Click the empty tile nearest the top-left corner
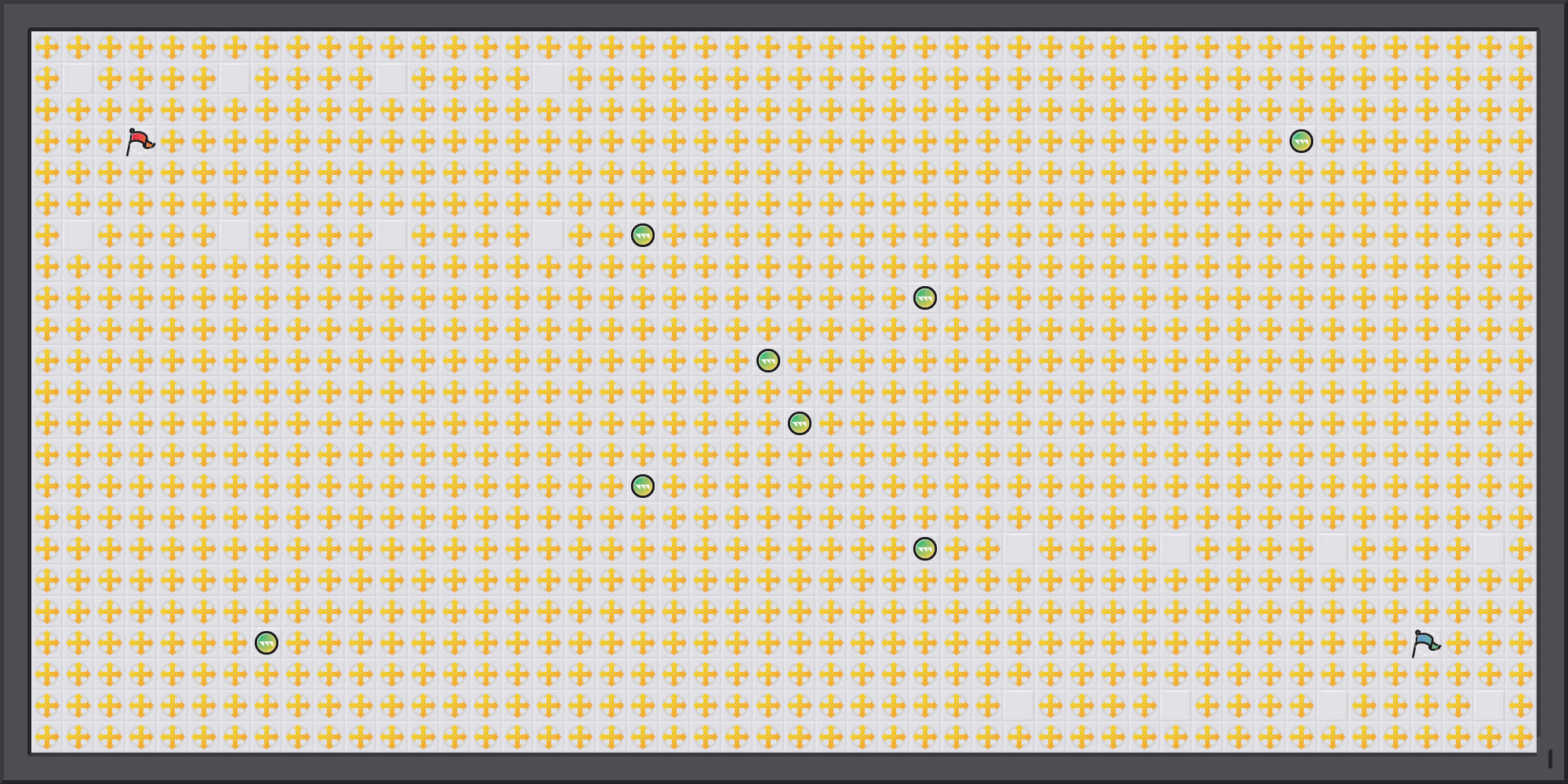This screenshot has width=1568, height=784. coord(78,78)
